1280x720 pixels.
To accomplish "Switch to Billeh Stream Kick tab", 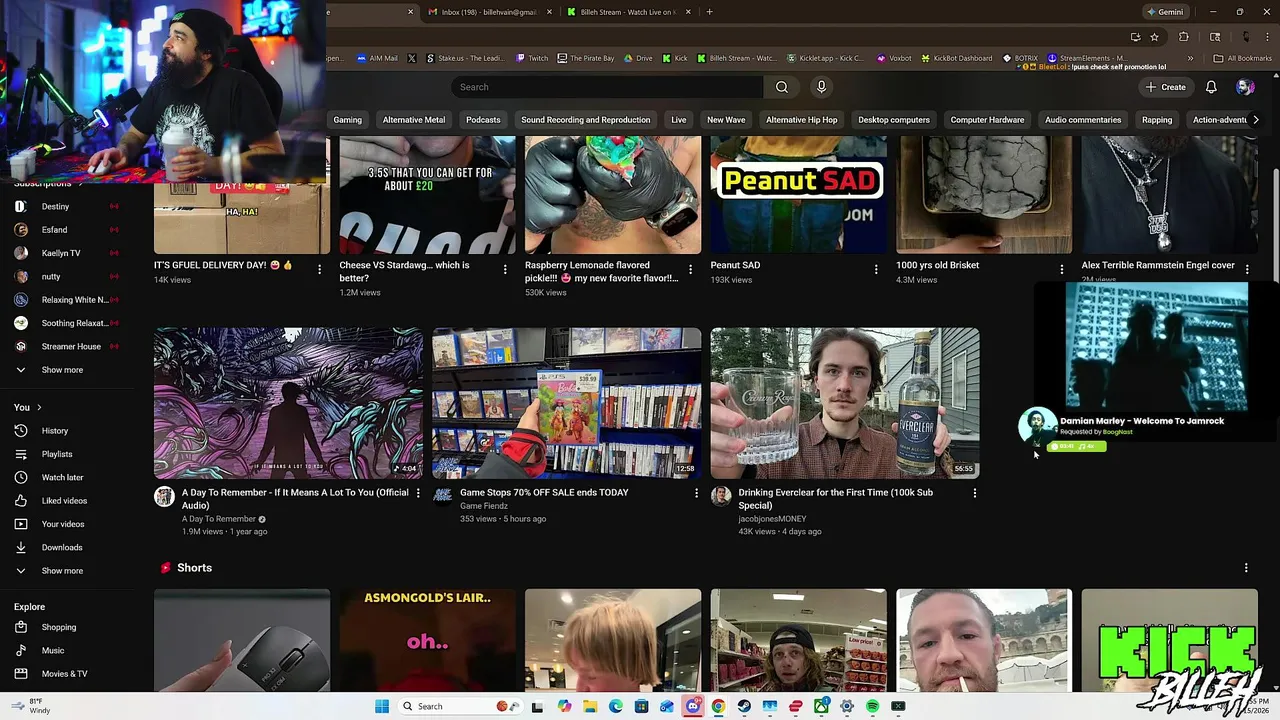I will coord(628,12).
